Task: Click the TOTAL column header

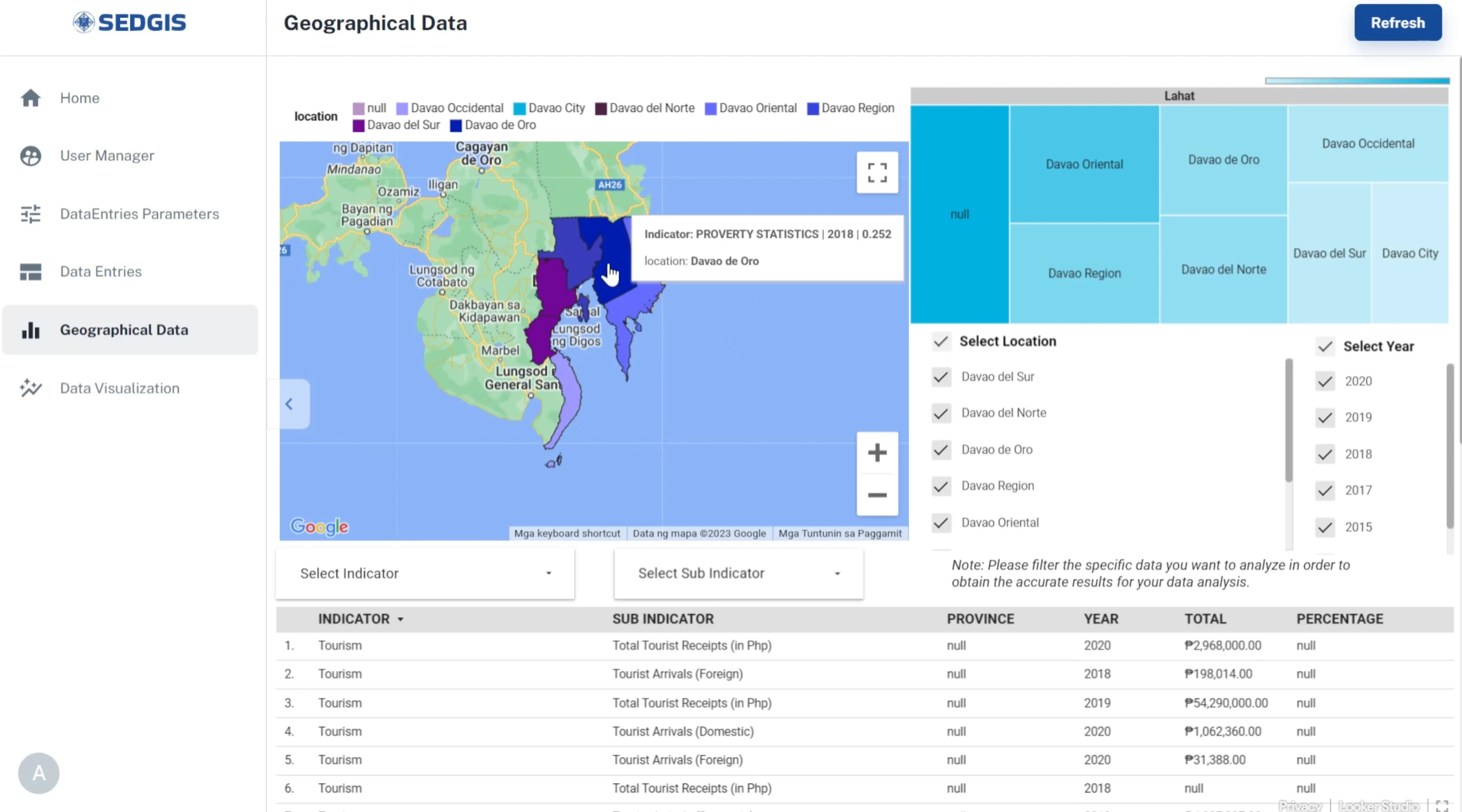Action: pos(1205,619)
